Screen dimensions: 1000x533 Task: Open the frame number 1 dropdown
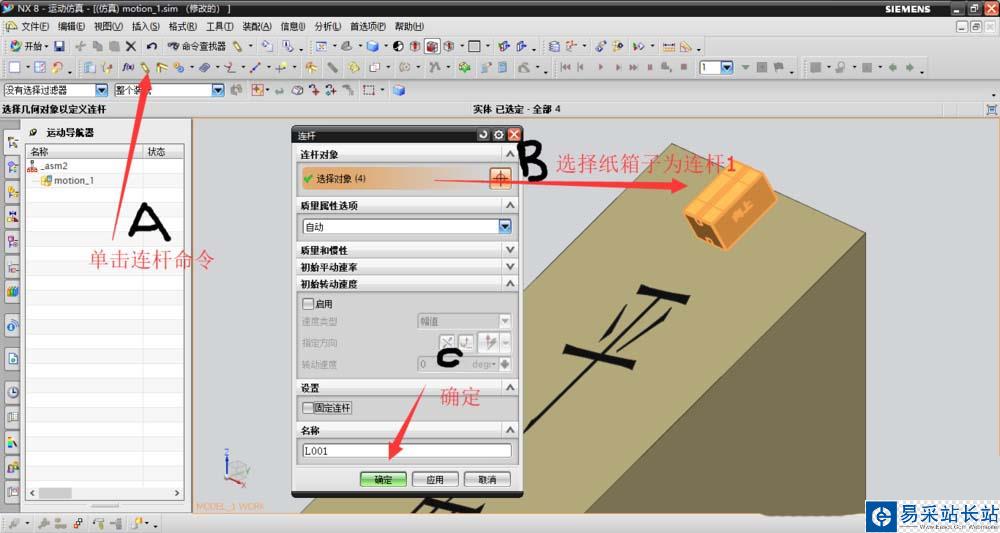point(726,67)
